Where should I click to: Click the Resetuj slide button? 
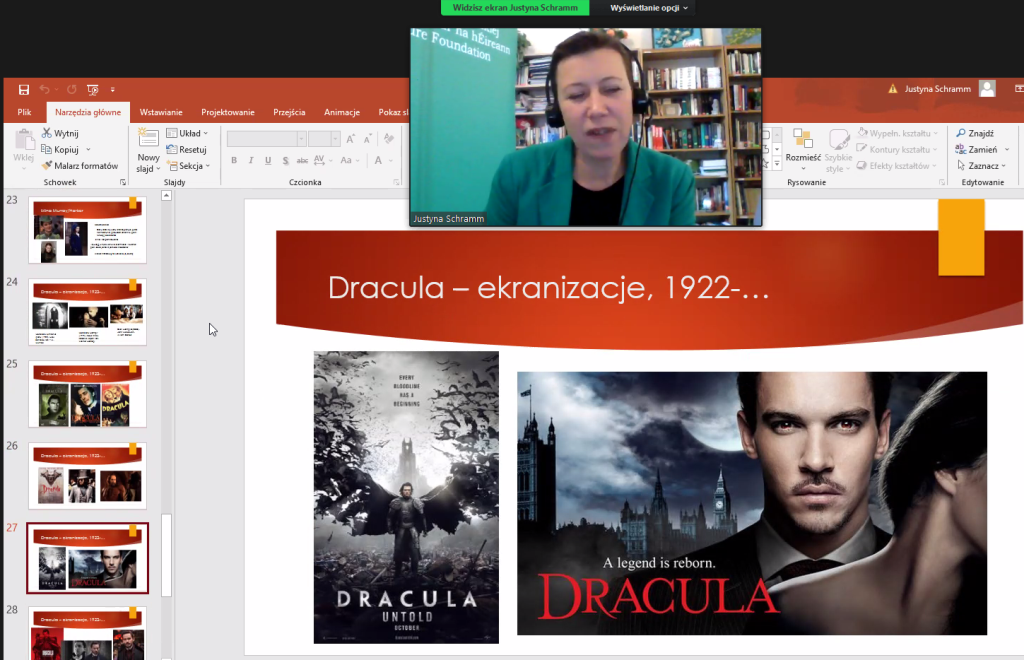click(x=186, y=149)
